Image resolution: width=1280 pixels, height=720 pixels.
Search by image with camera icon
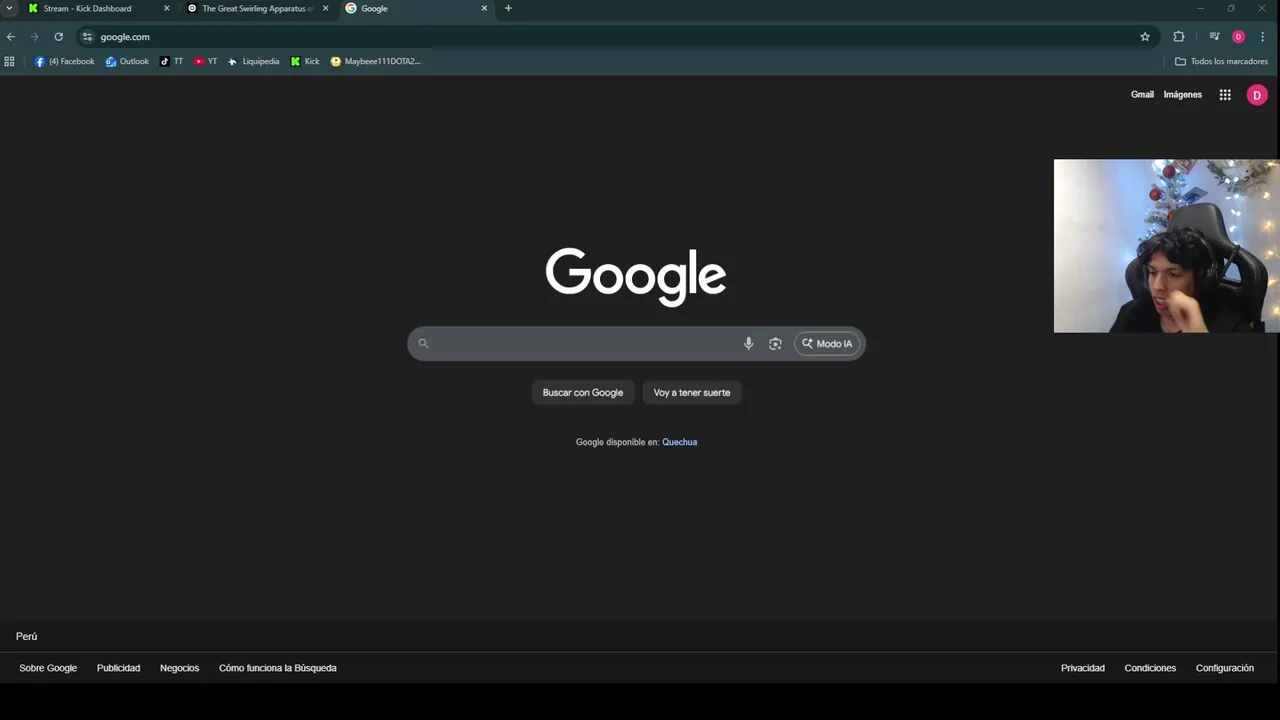coord(775,343)
